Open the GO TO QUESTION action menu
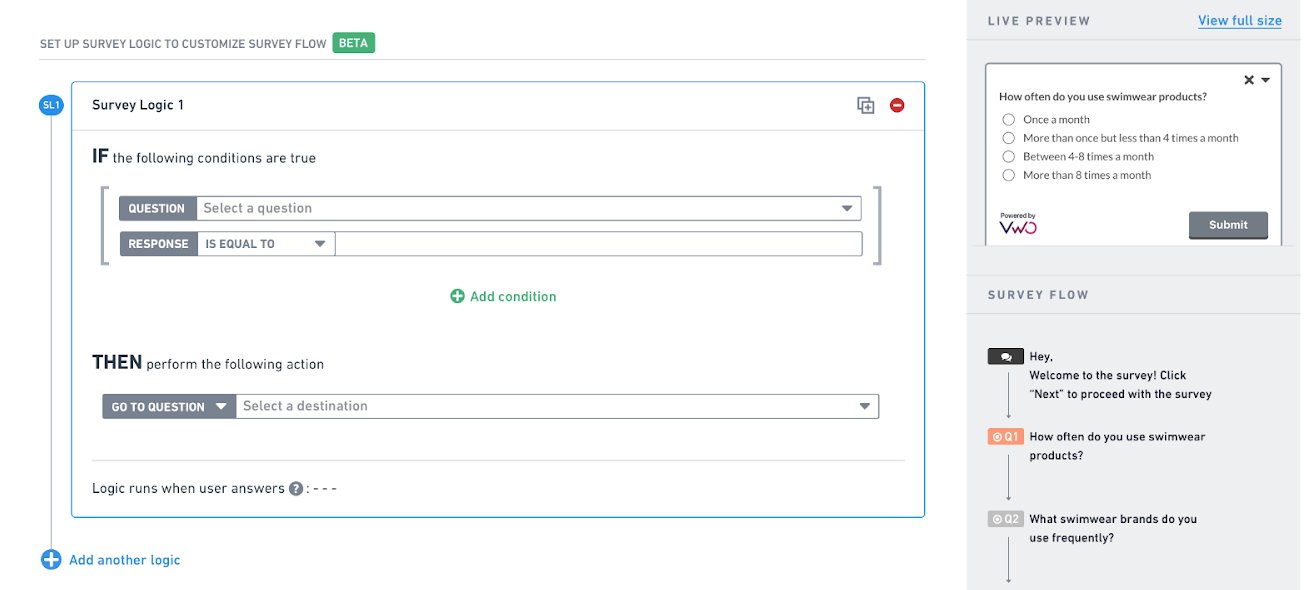 tap(169, 407)
